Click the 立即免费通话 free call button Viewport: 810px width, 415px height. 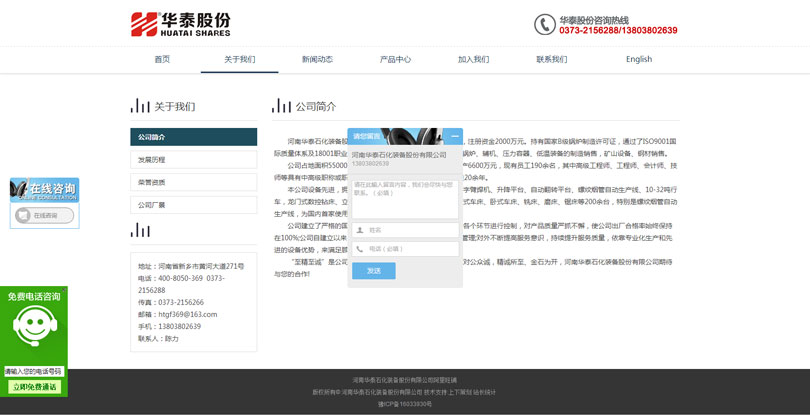(34, 387)
